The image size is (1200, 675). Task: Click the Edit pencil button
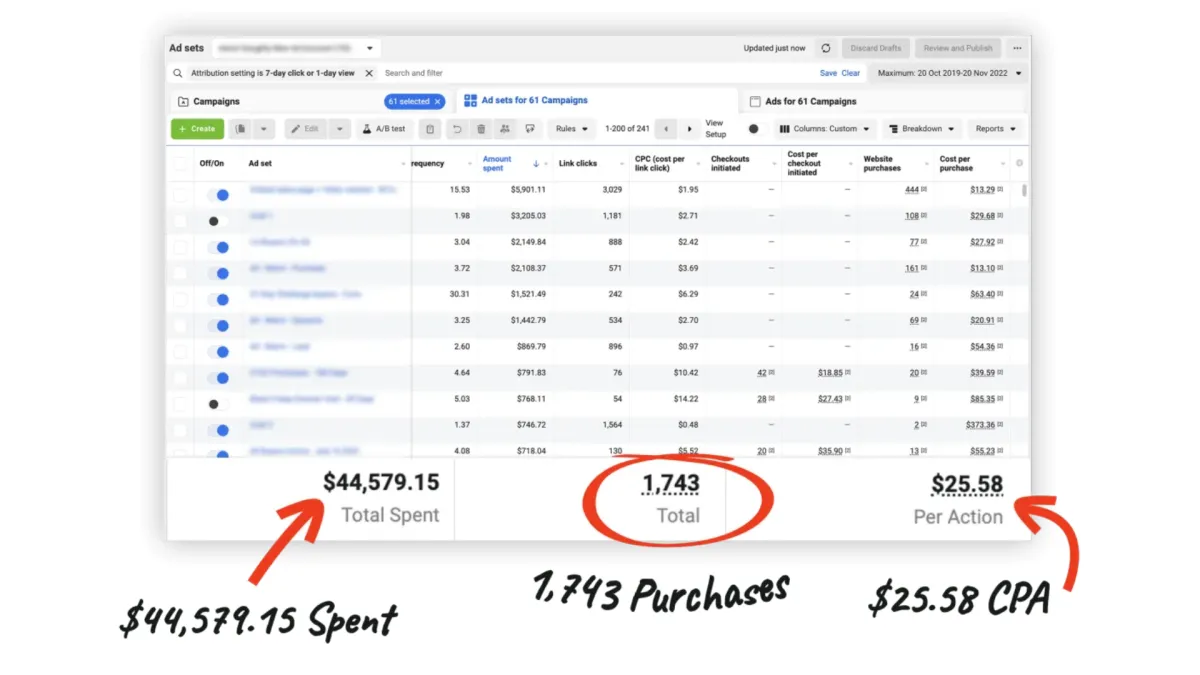pyautogui.click(x=305, y=129)
